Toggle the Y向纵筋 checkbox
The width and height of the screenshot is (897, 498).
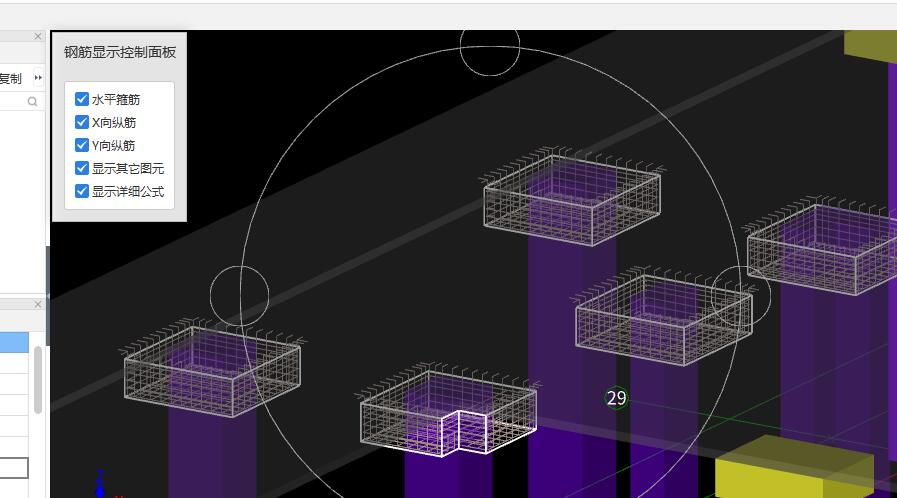point(82,145)
